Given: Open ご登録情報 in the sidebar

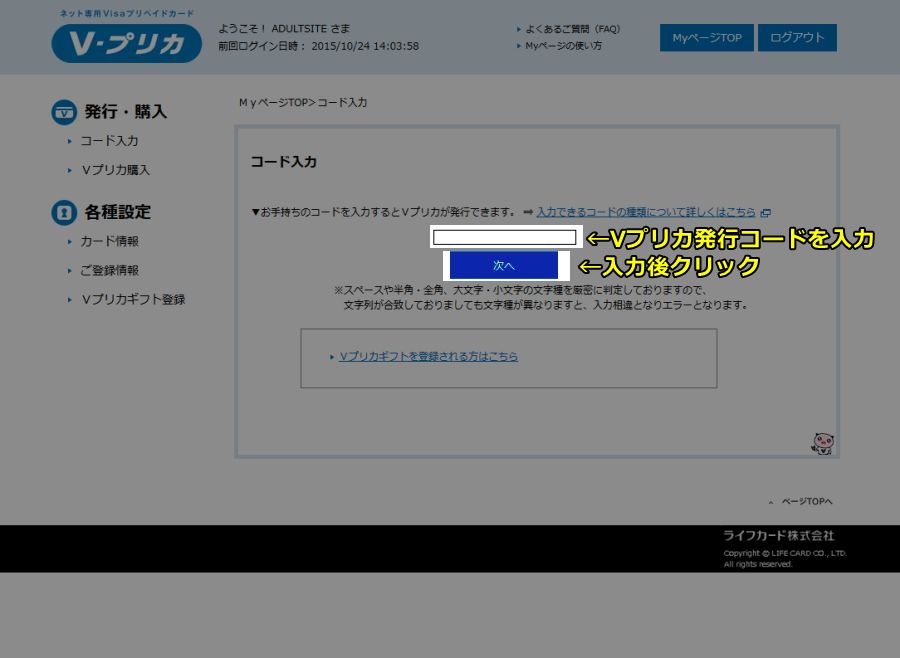Looking at the screenshot, I should click(109, 270).
